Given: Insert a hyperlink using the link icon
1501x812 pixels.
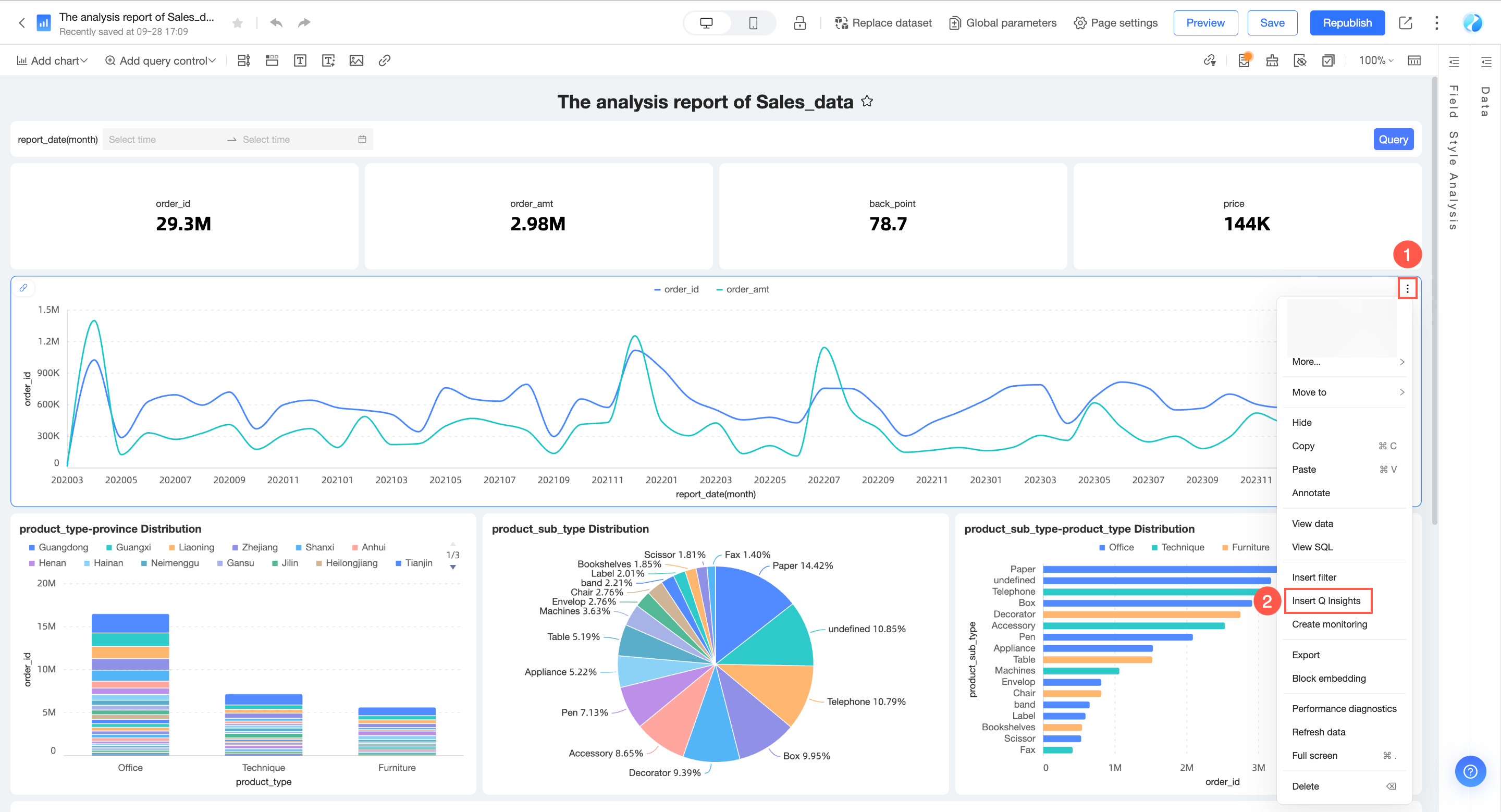Looking at the screenshot, I should click(x=384, y=60).
